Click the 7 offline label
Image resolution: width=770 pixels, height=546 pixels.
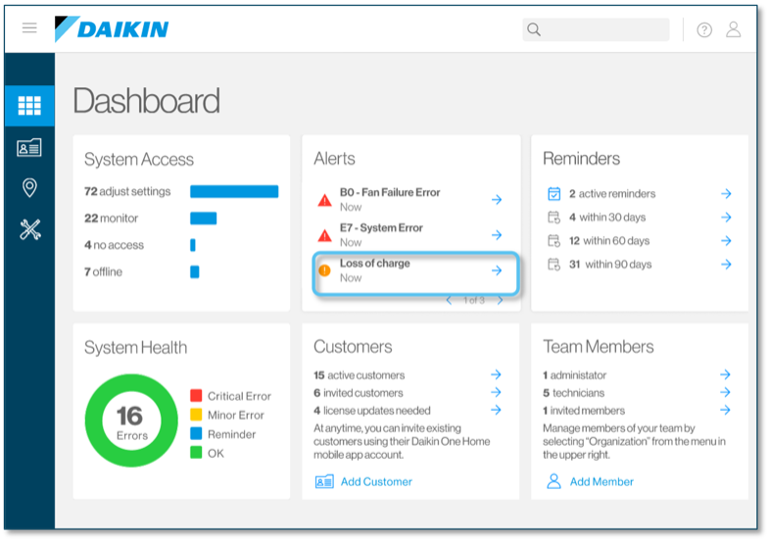click(x=103, y=272)
